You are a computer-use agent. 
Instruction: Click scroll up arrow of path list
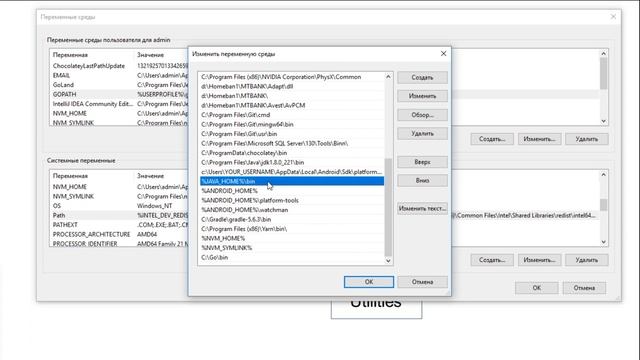pyautogui.click(x=388, y=77)
